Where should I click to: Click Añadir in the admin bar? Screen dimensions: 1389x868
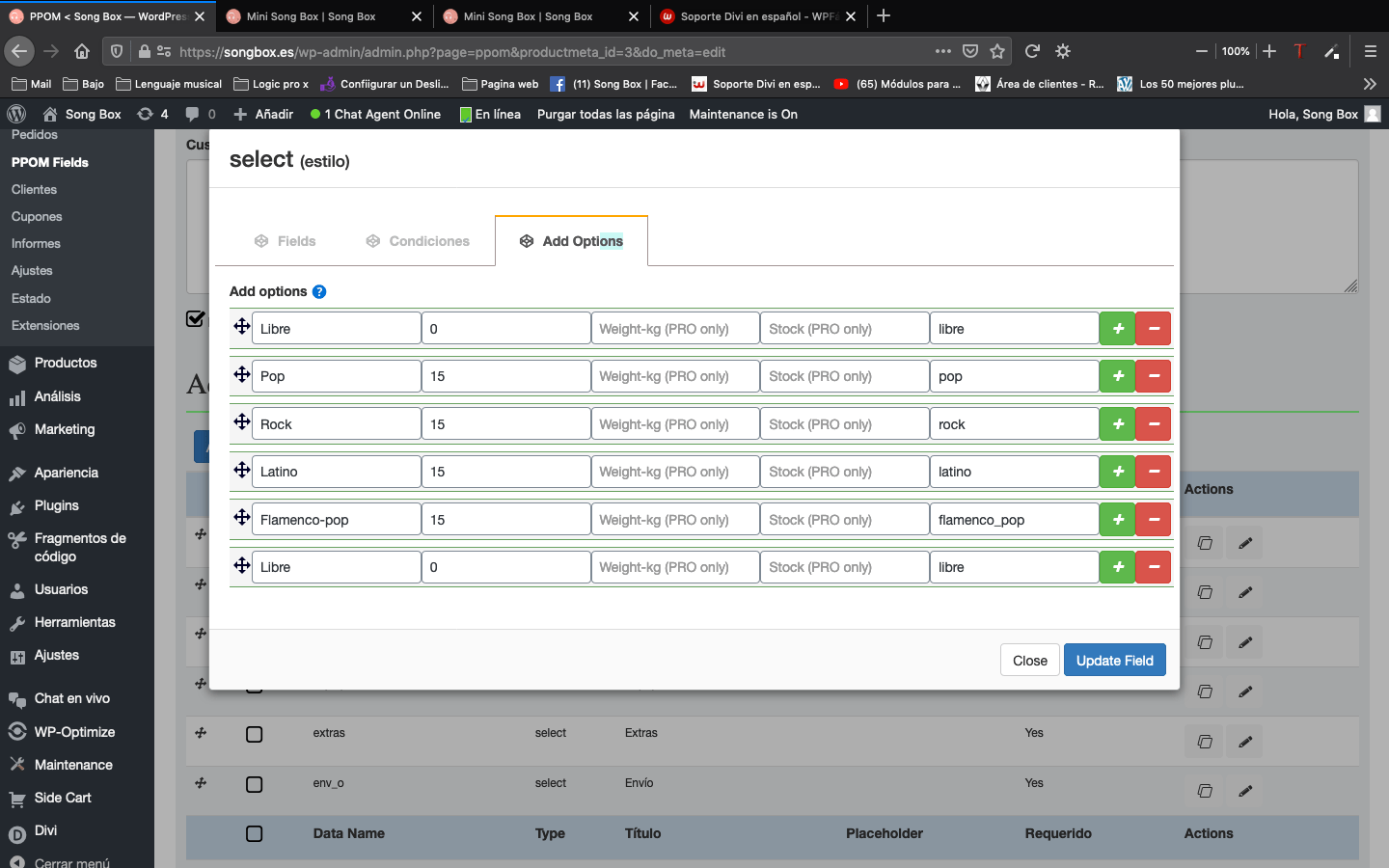coord(263,114)
